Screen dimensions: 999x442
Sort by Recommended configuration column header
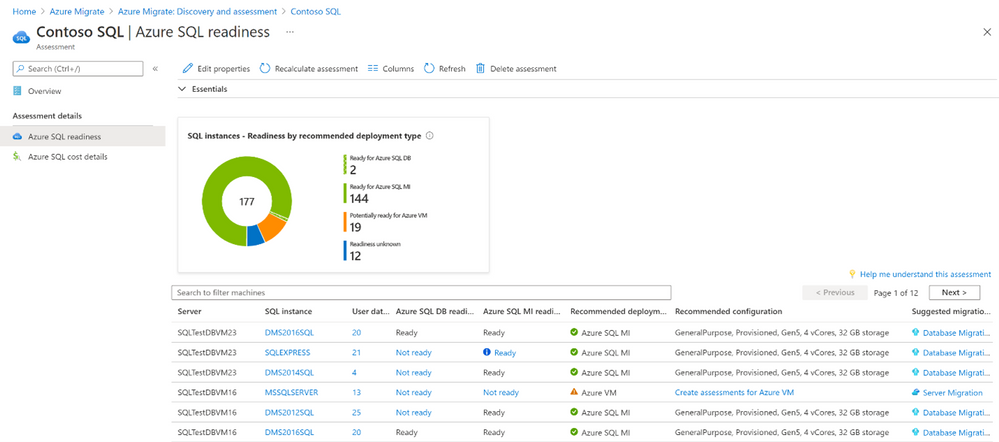[728, 312]
